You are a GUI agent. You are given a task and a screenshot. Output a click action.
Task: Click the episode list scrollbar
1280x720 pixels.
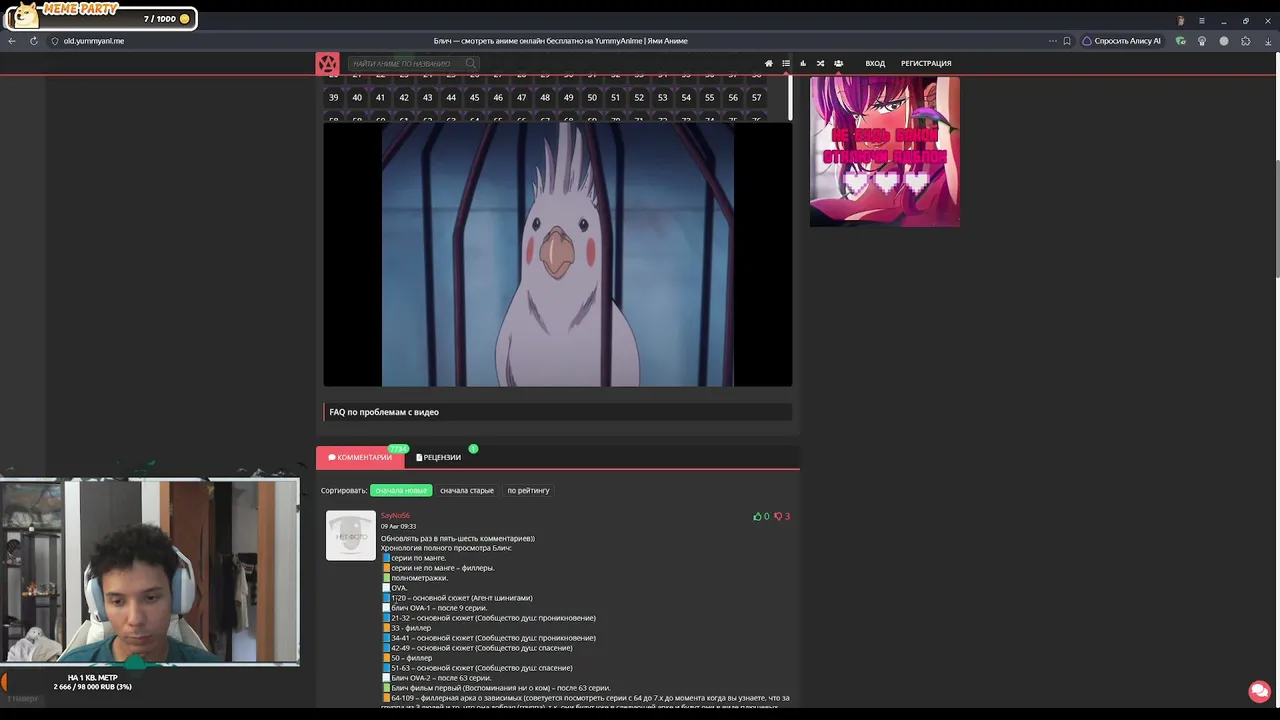790,97
